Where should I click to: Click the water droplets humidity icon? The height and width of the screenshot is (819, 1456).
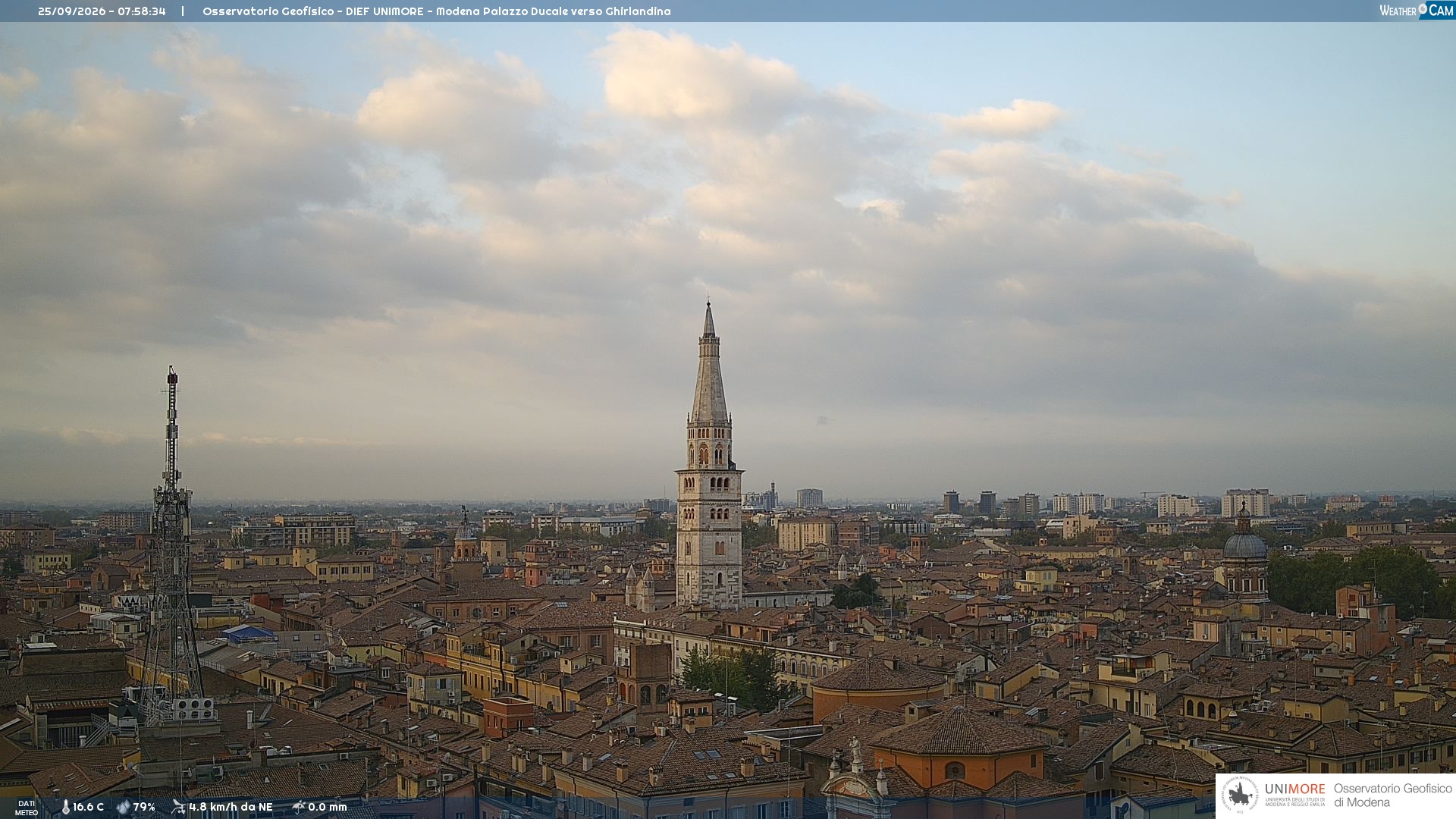coord(123,807)
